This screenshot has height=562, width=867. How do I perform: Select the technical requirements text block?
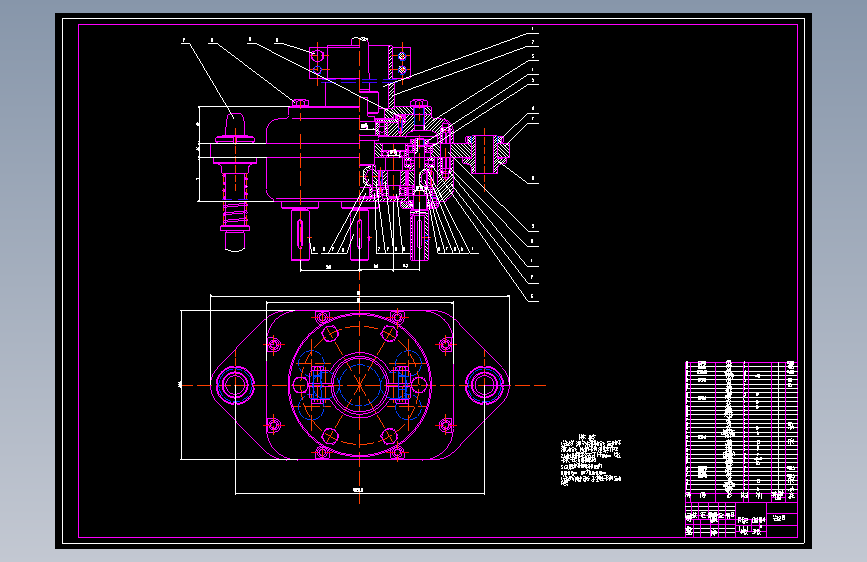(591, 460)
